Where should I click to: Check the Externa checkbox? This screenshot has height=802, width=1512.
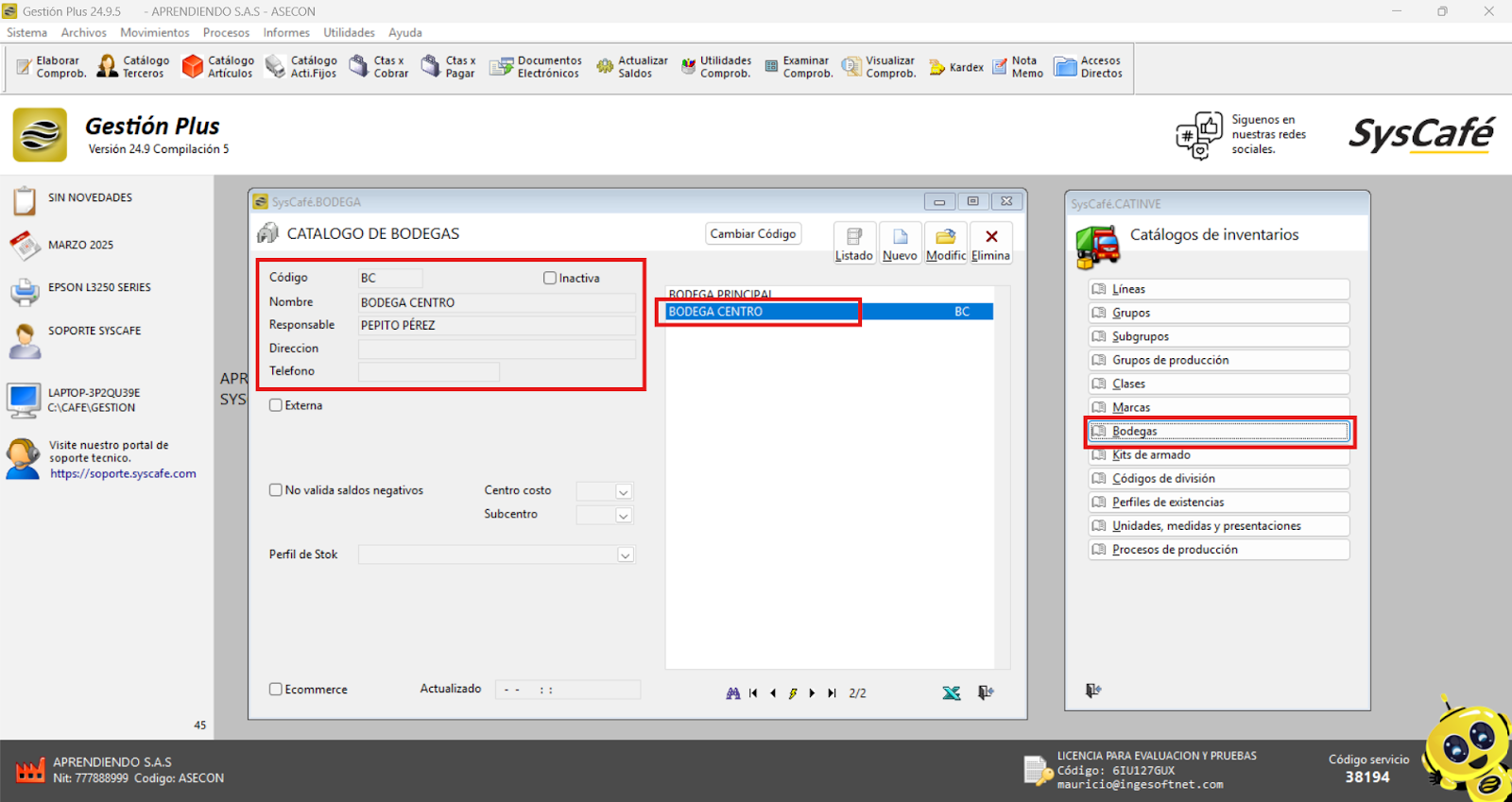point(276,405)
